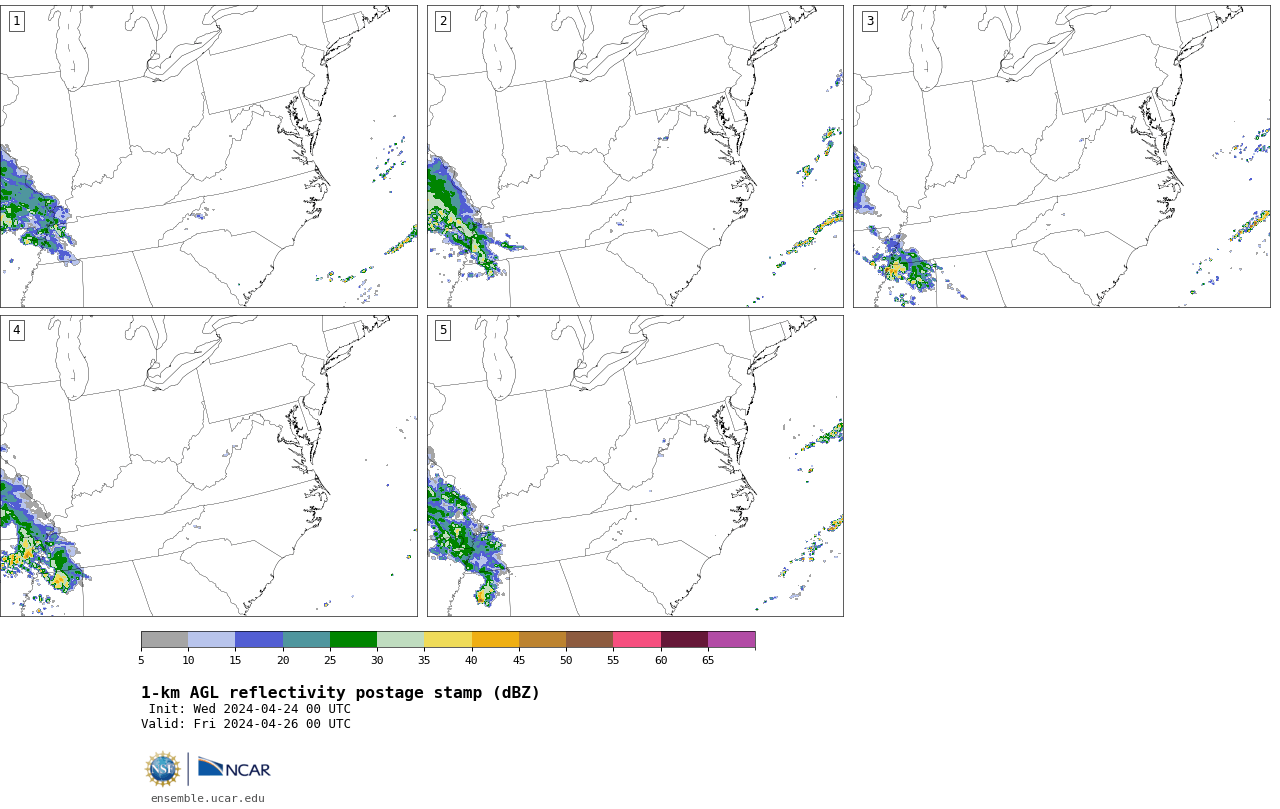Click the panel number label 4
Screen dimensions: 1280x809
tap(16, 330)
